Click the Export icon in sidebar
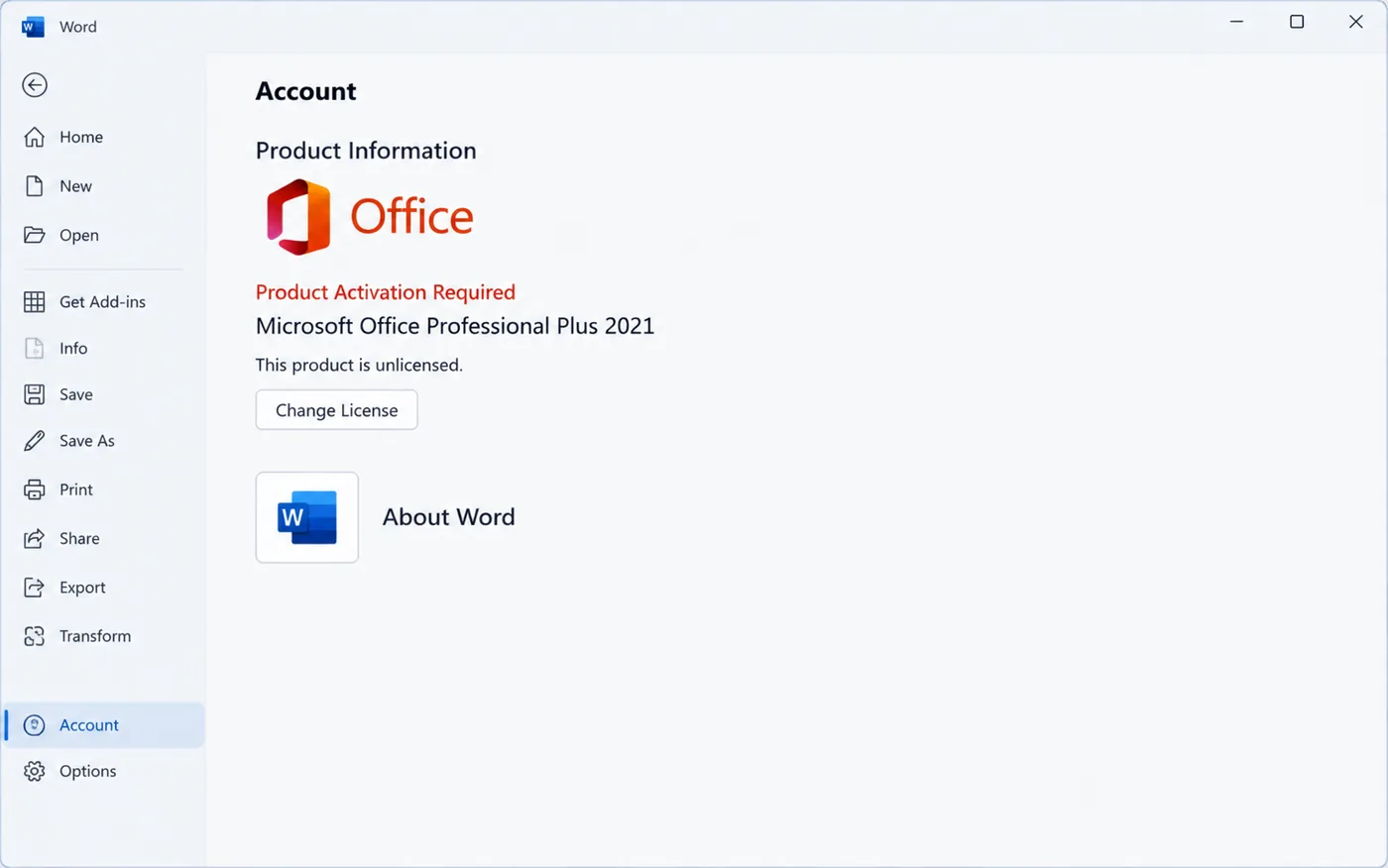The image size is (1388, 868). click(x=35, y=588)
